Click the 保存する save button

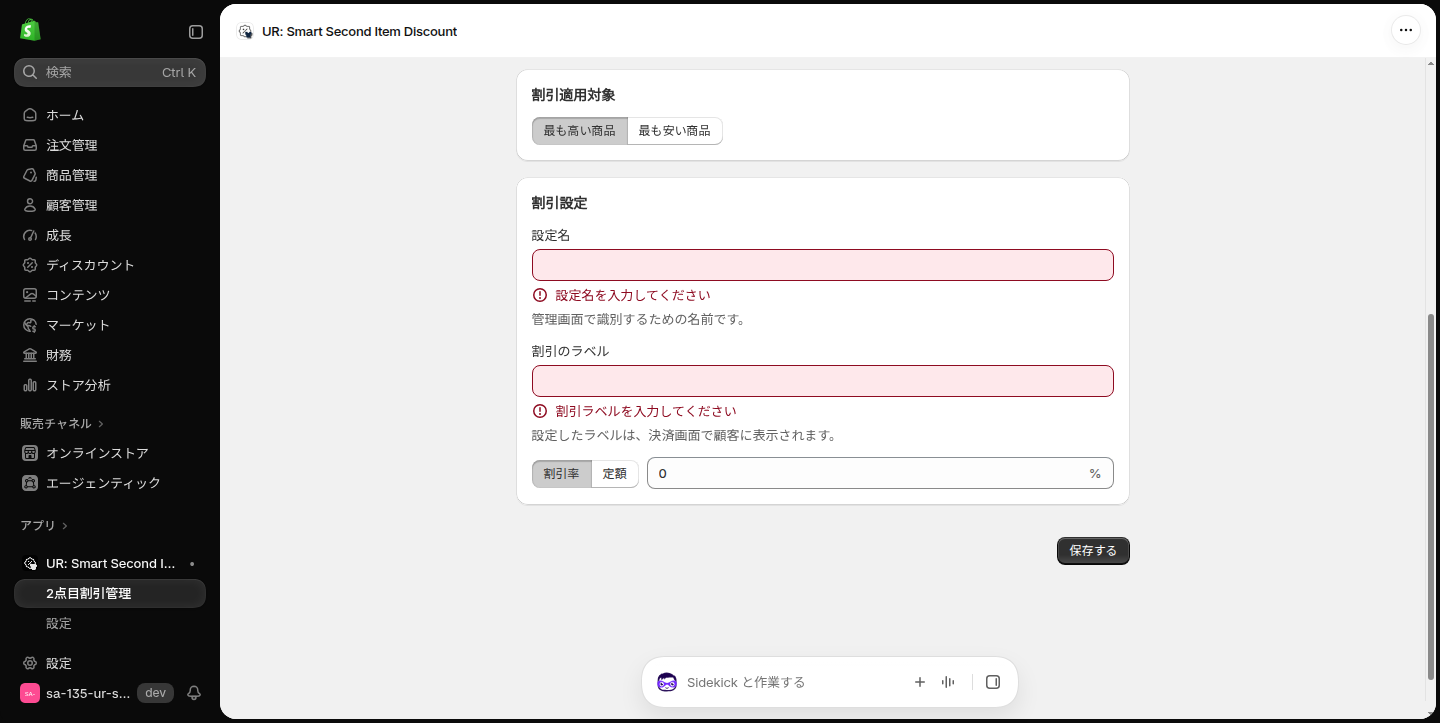click(x=1093, y=551)
